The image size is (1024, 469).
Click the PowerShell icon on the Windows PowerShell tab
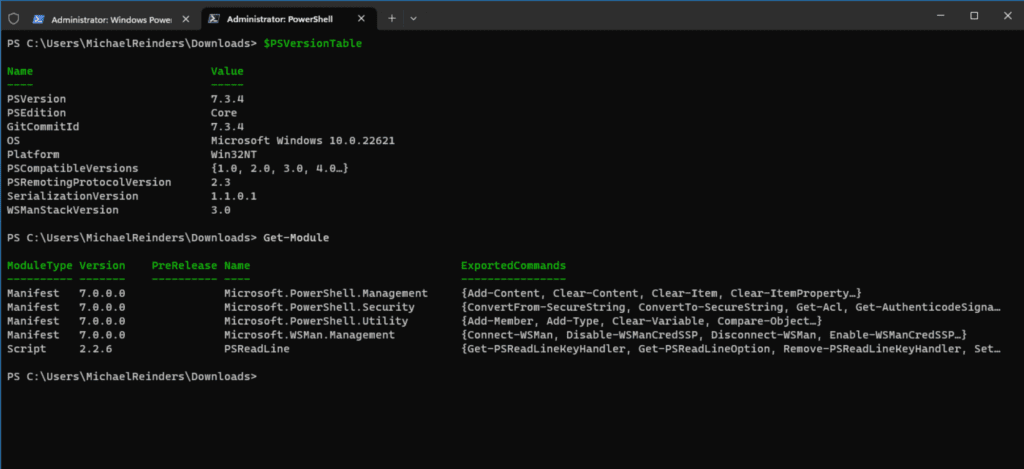39,19
